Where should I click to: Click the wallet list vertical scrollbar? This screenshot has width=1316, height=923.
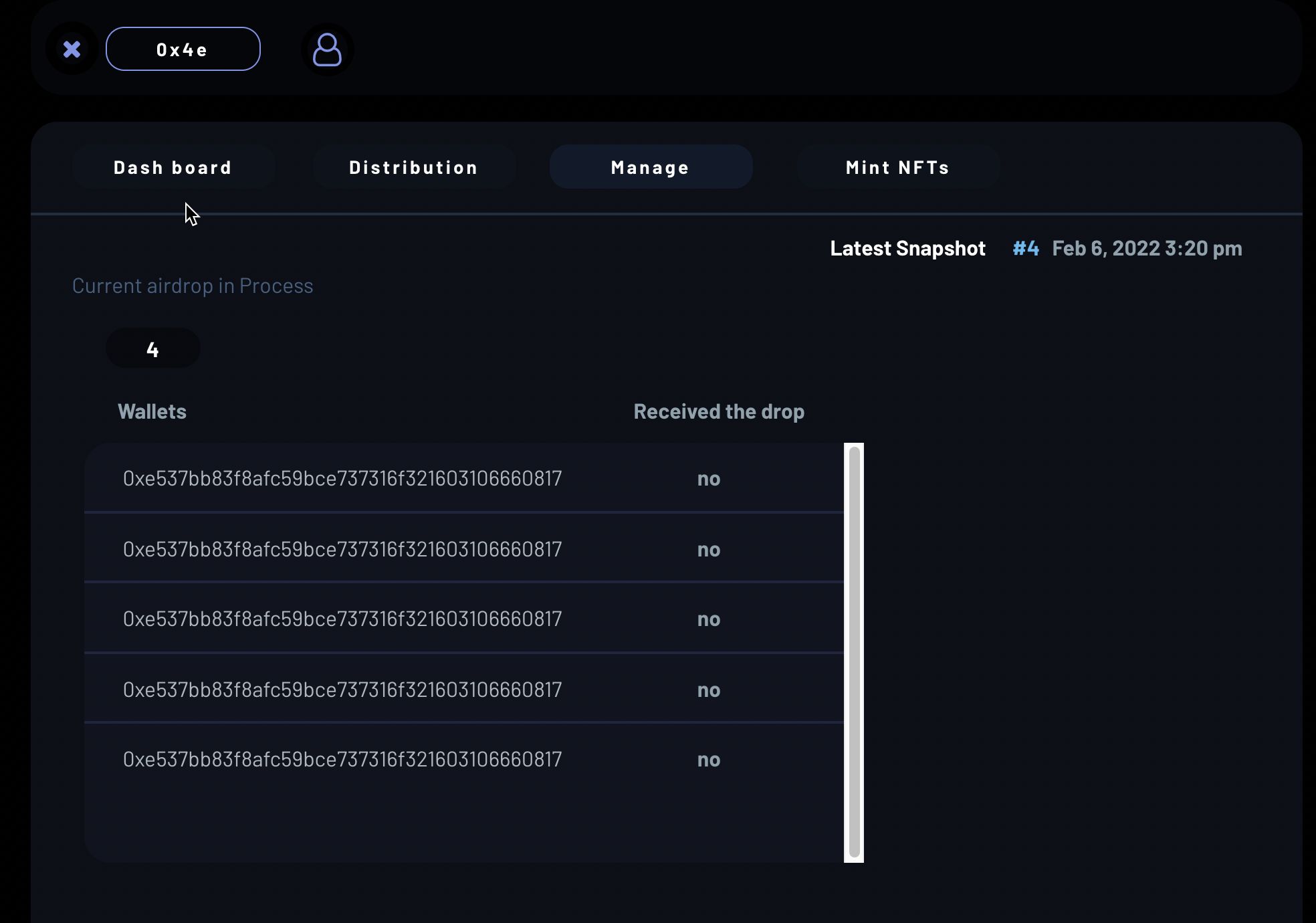pyautogui.click(x=854, y=653)
